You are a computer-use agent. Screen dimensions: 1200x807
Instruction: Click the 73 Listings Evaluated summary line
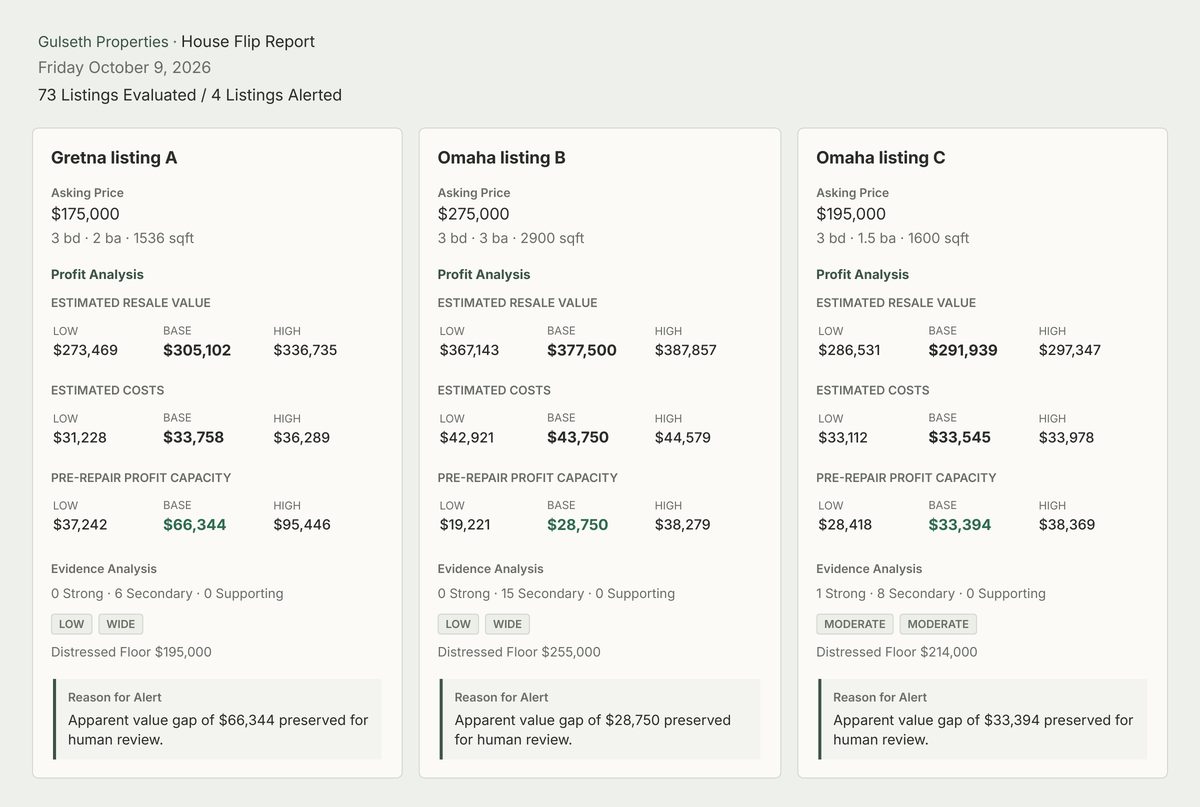tap(190, 95)
